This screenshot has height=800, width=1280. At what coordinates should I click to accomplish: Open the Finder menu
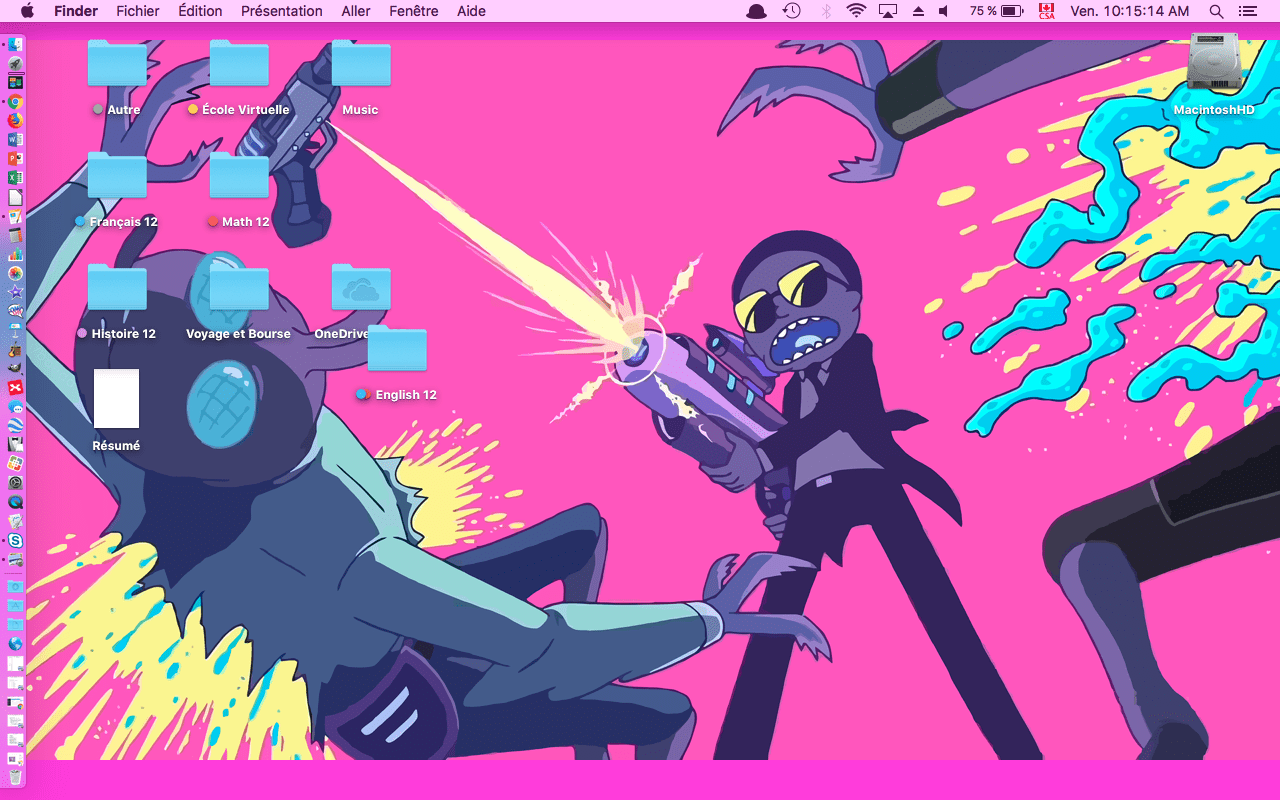[x=76, y=11]
